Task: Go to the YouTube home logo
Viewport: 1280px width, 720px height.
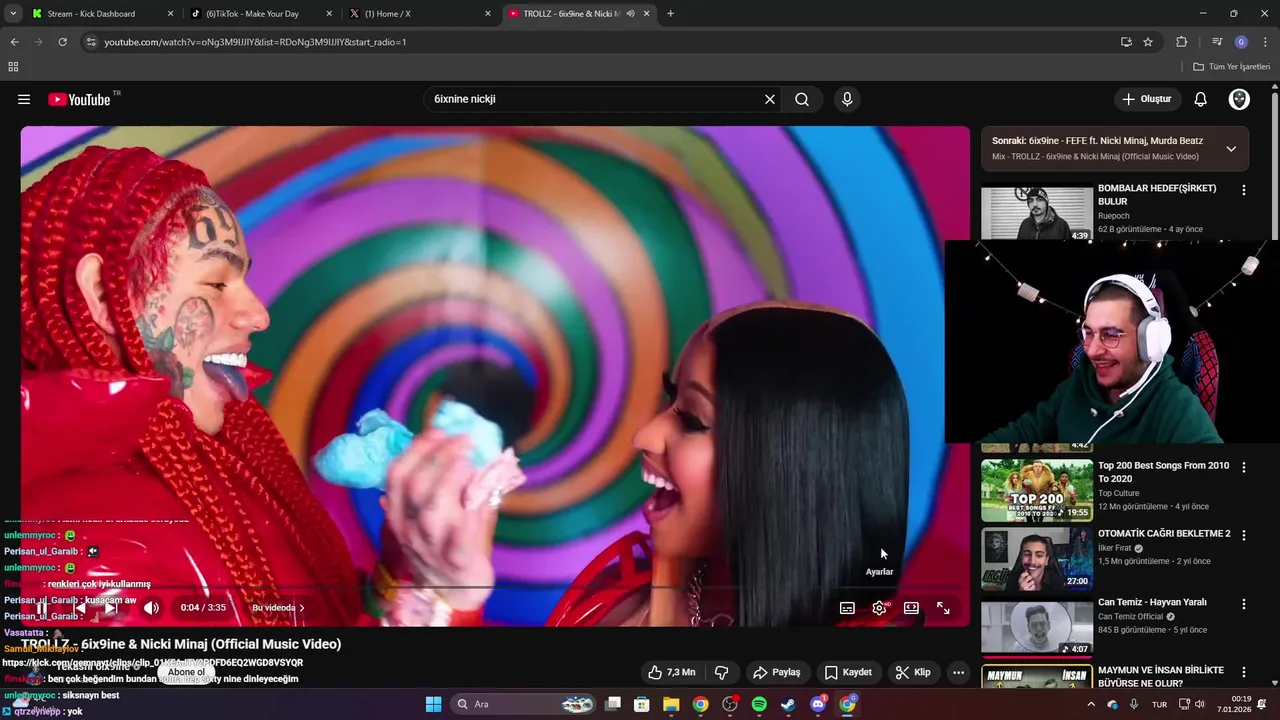Action: pos(79,99)
